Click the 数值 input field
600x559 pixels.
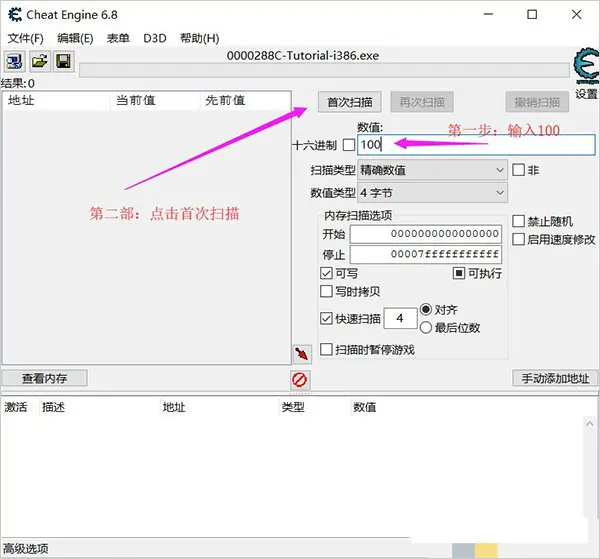(475, 145)
